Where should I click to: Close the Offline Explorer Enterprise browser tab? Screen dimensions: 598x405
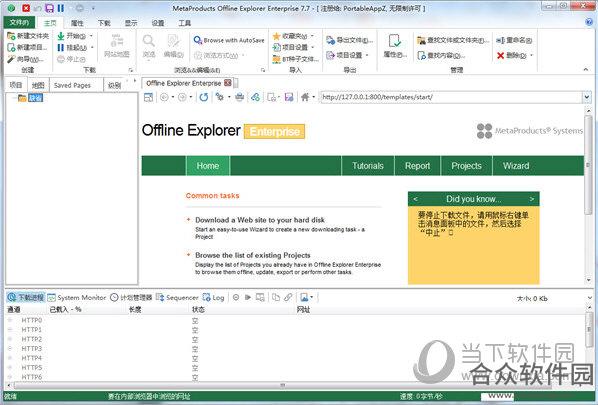pyautogui.click(x=228, y=83)
